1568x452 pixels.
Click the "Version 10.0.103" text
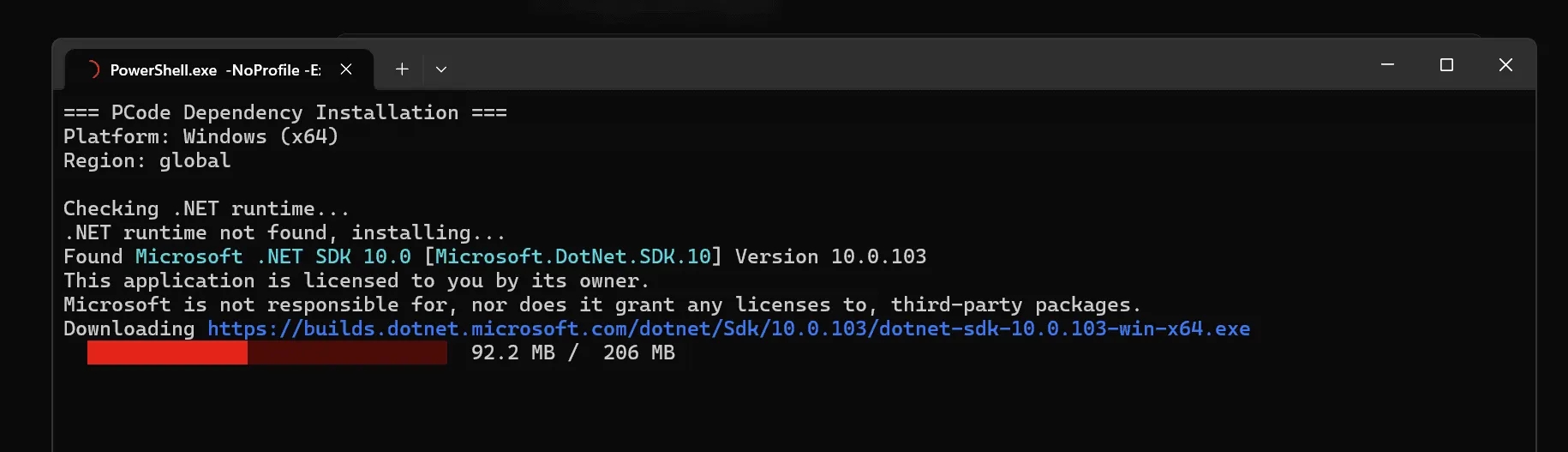tap(830, 256)
